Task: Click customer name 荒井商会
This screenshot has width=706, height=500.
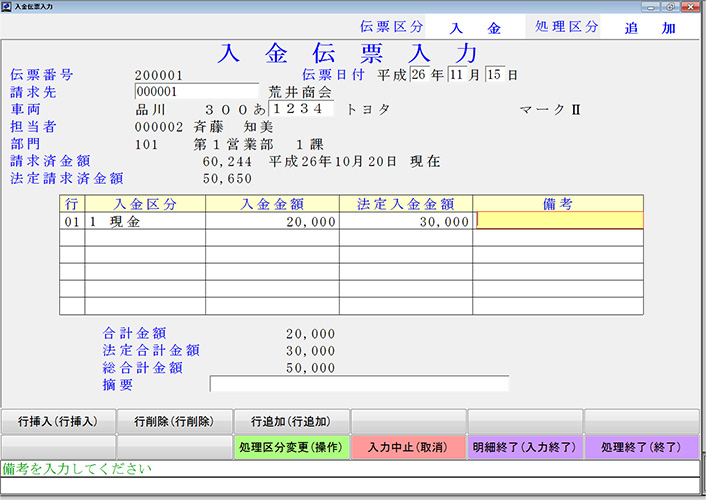Action: pos(300,92)
